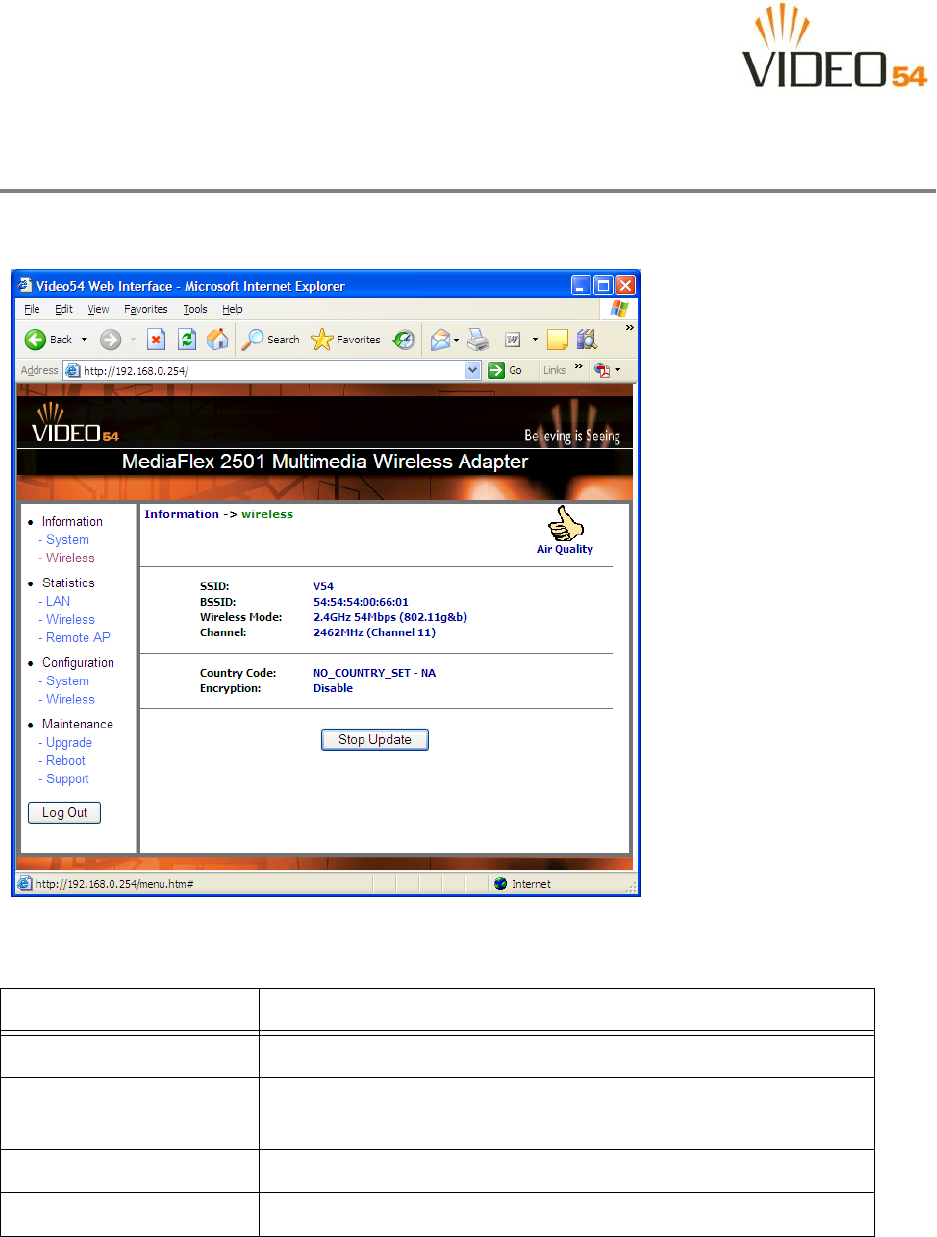This screenshot has height=1237, width=937.
Task: Open the Favorites star toolbar button
Action: tap(346, 339)
